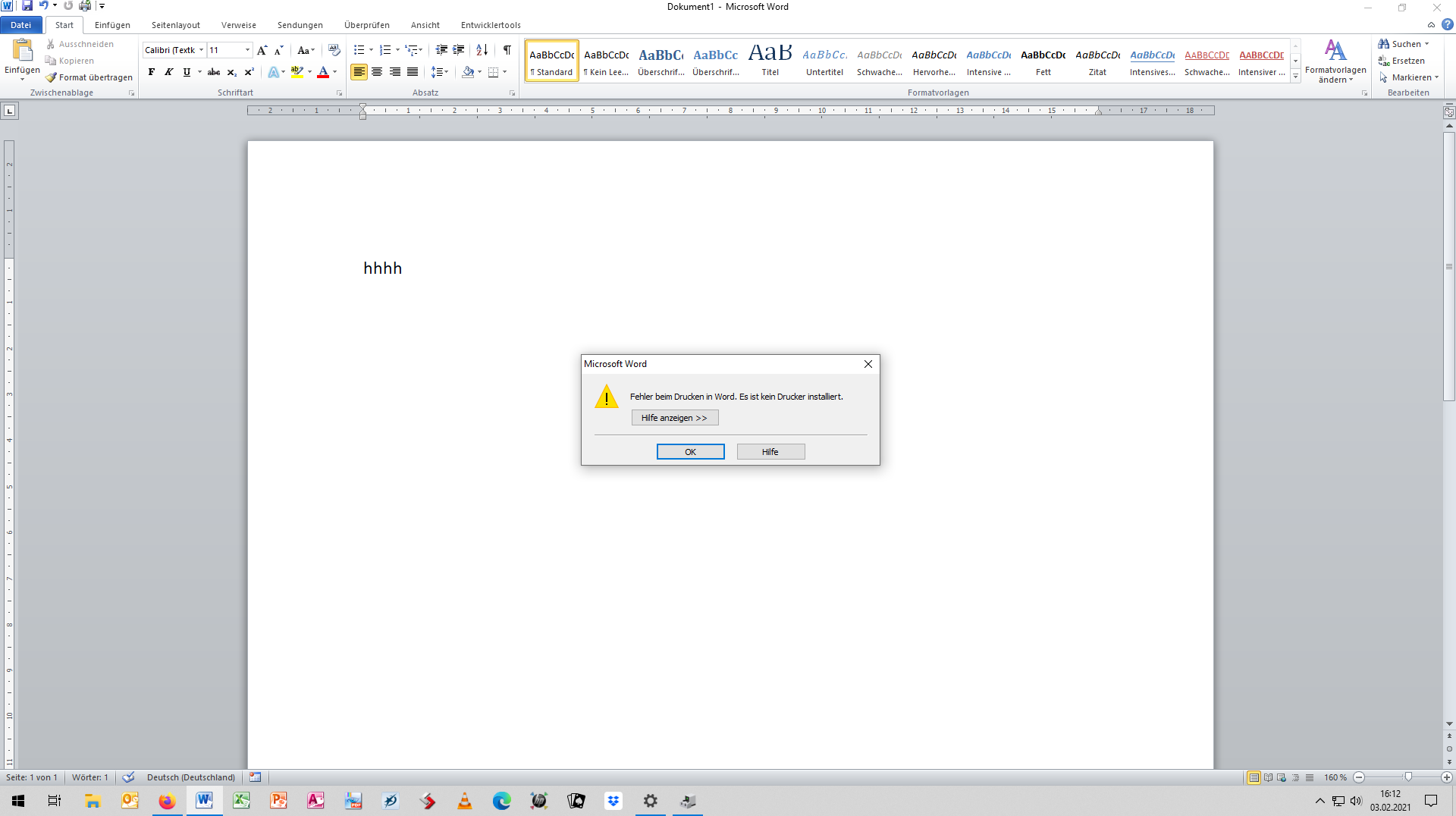Click the Hilfe button in dialog
Screen dimensions: 1456x816
(x=770, y=452)
